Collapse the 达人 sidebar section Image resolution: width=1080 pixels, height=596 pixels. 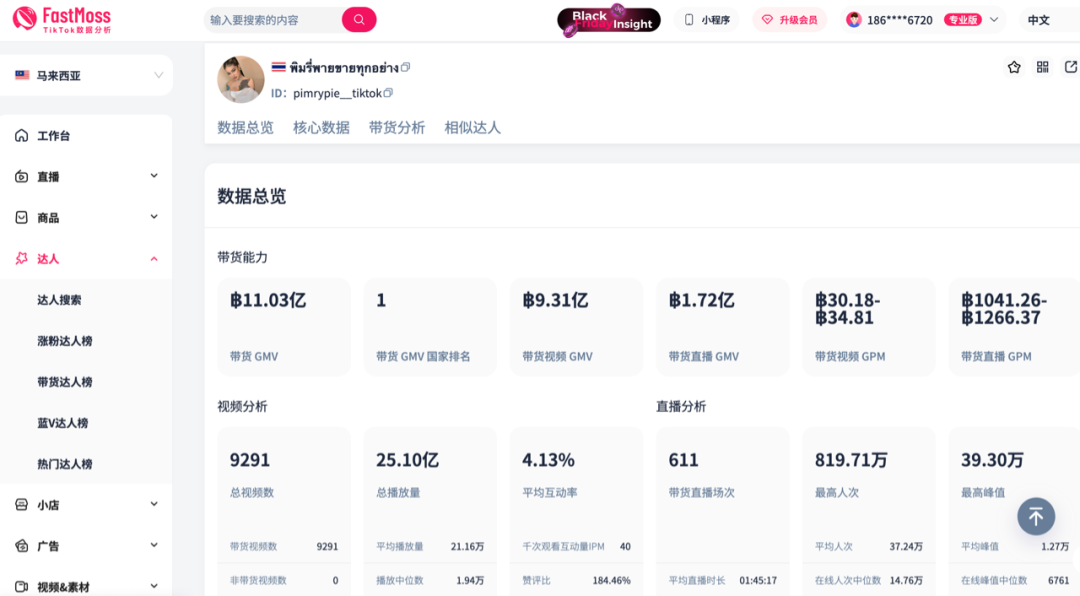click(87, 258)
